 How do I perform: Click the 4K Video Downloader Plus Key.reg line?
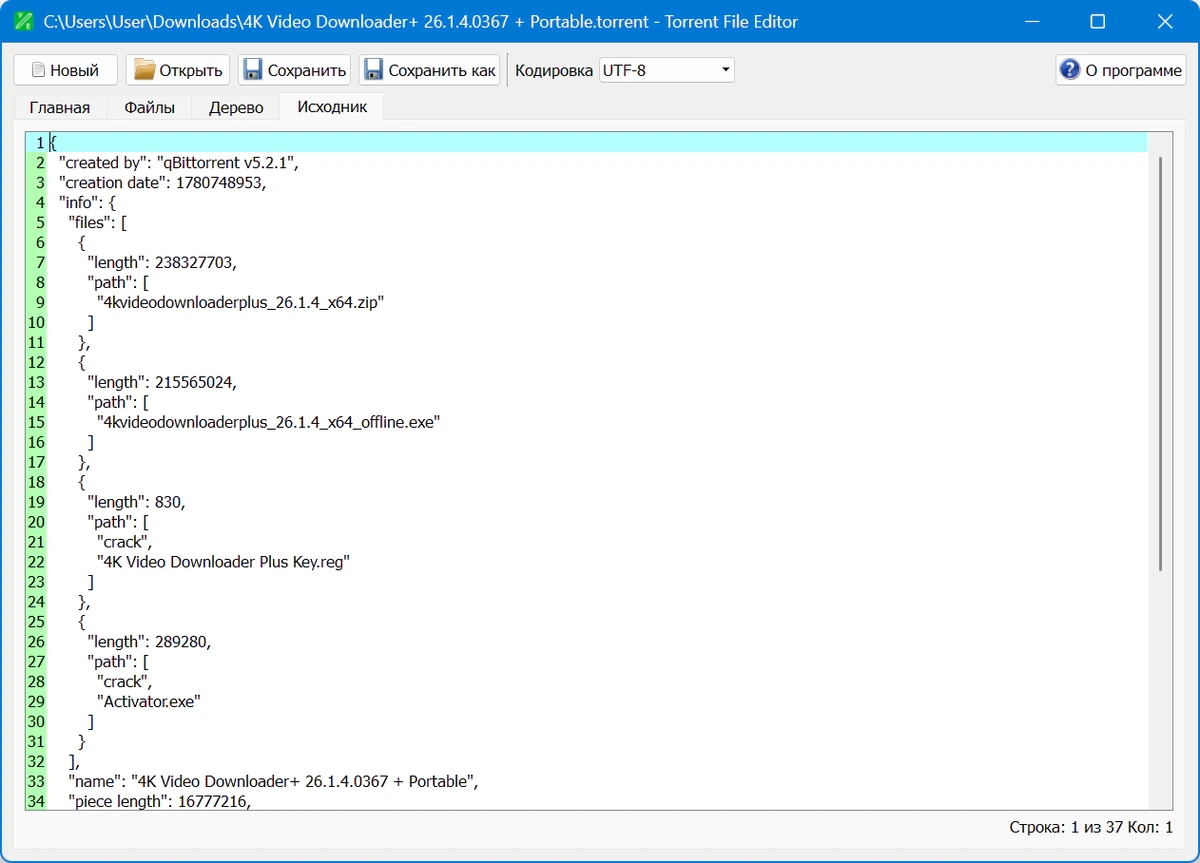point(223,562)
